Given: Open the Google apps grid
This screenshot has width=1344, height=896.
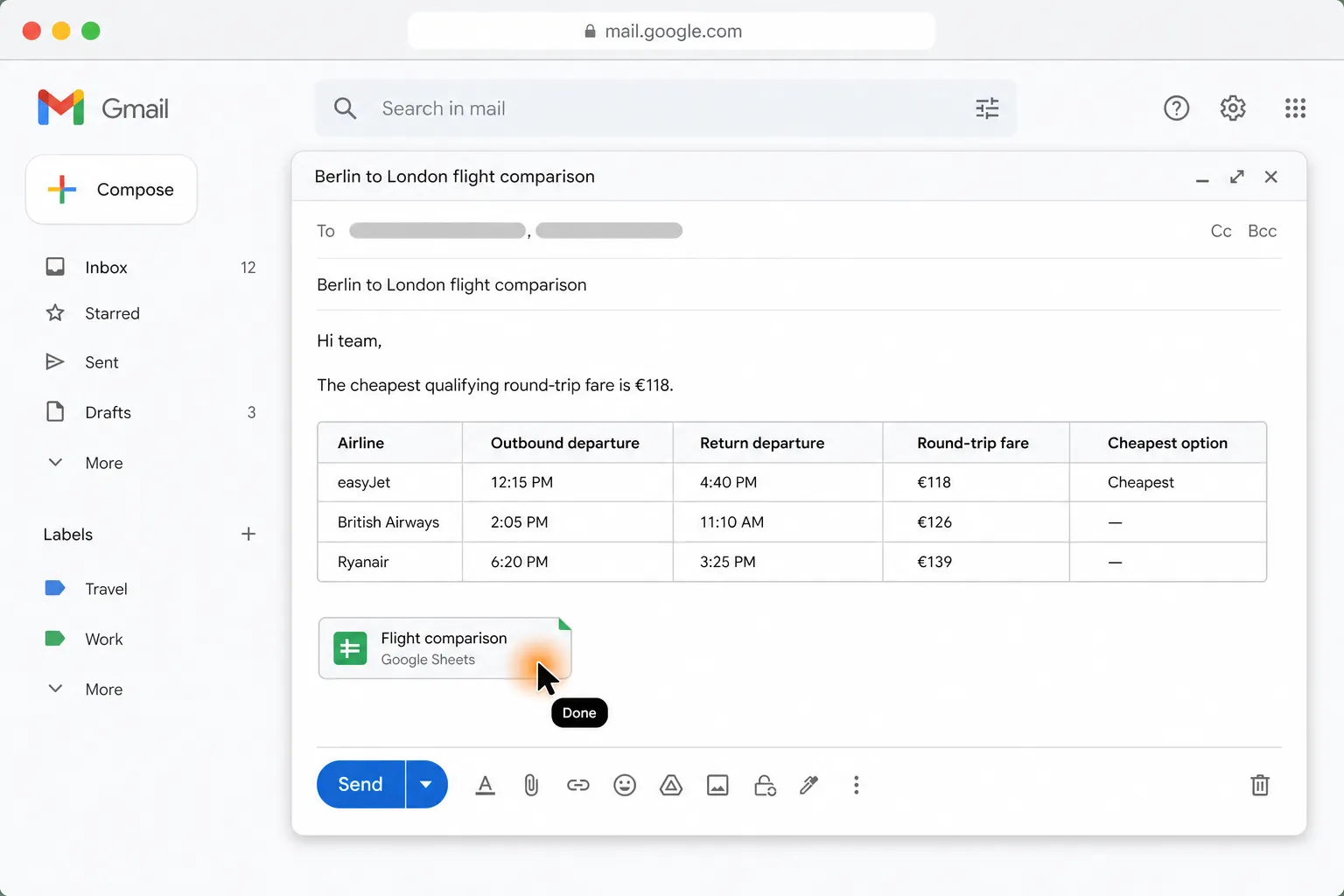Looking at the screenshot, I should coord(1295,108).
